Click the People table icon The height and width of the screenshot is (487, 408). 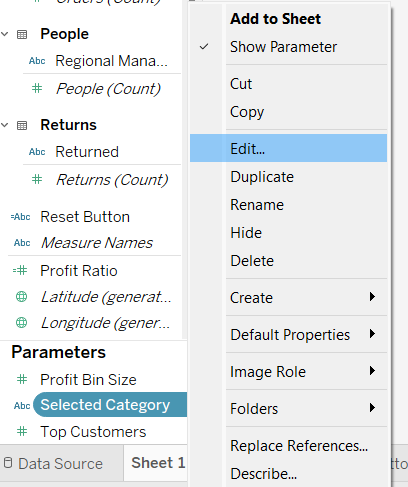[22, 34]
